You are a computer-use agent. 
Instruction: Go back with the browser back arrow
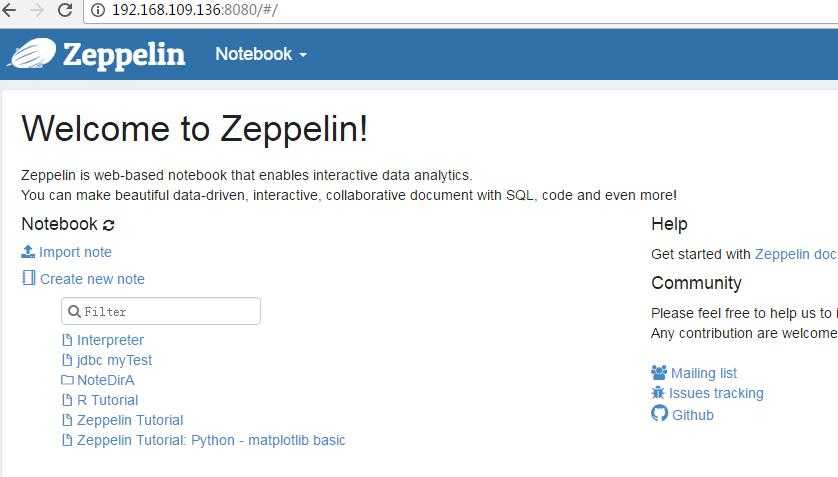pyautogui.click(x=9, y=10)
